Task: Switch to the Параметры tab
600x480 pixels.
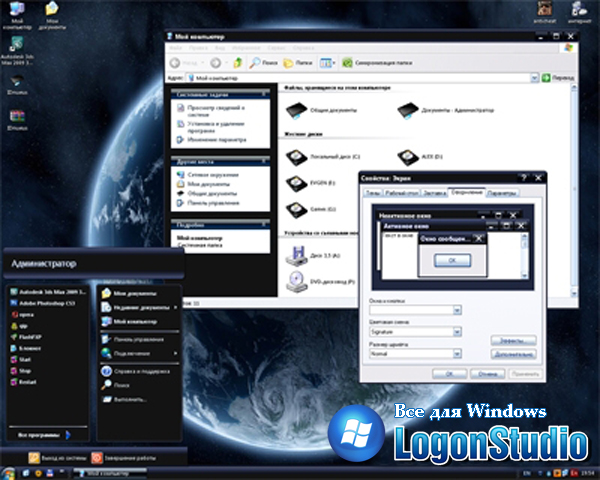Action: point(502,193)
